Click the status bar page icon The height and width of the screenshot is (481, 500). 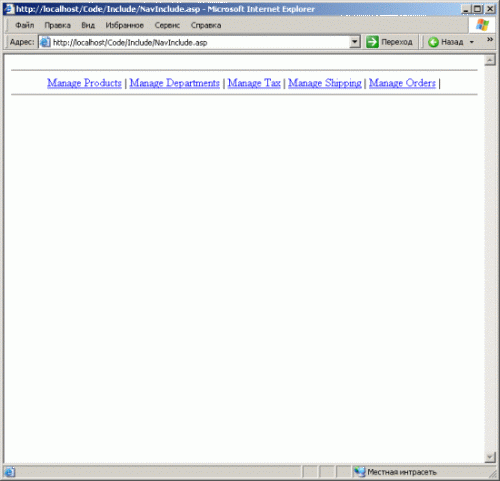10,472
